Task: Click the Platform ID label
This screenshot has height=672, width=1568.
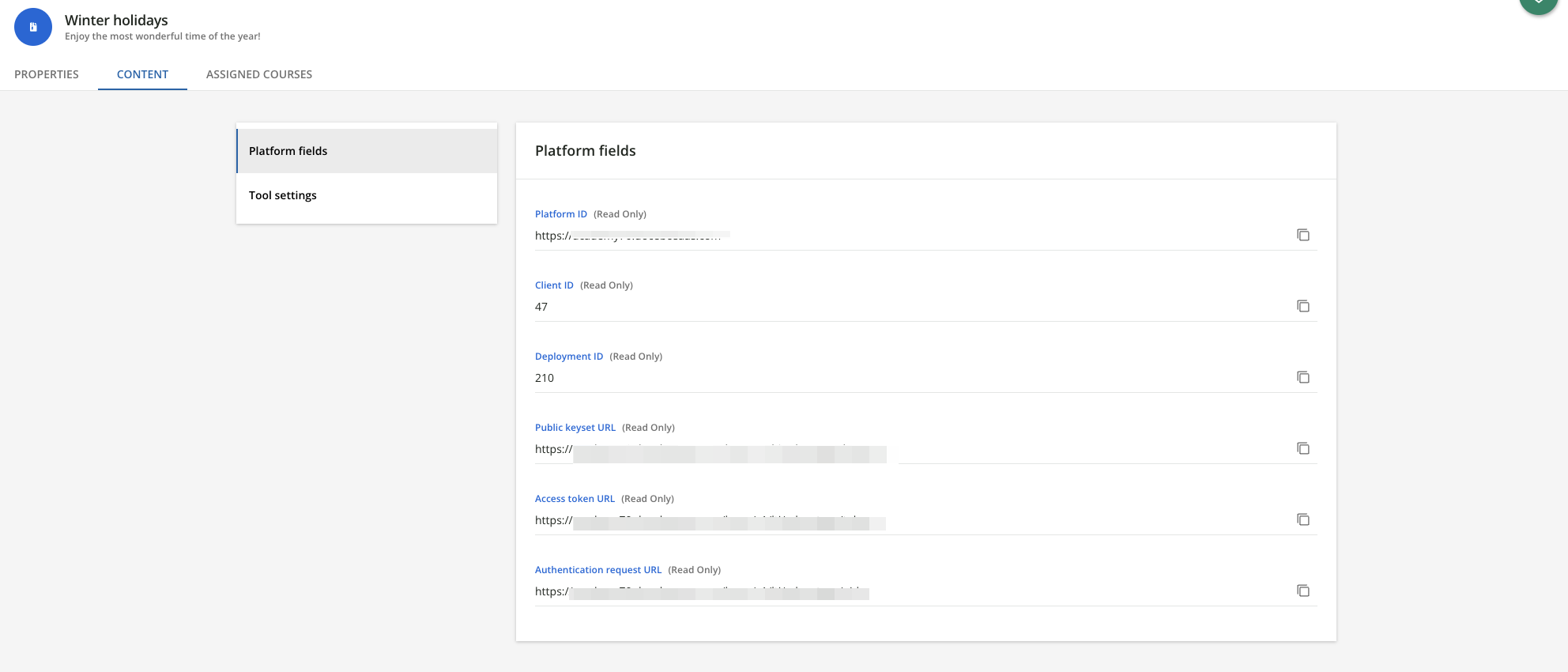Action: [561, 214]
